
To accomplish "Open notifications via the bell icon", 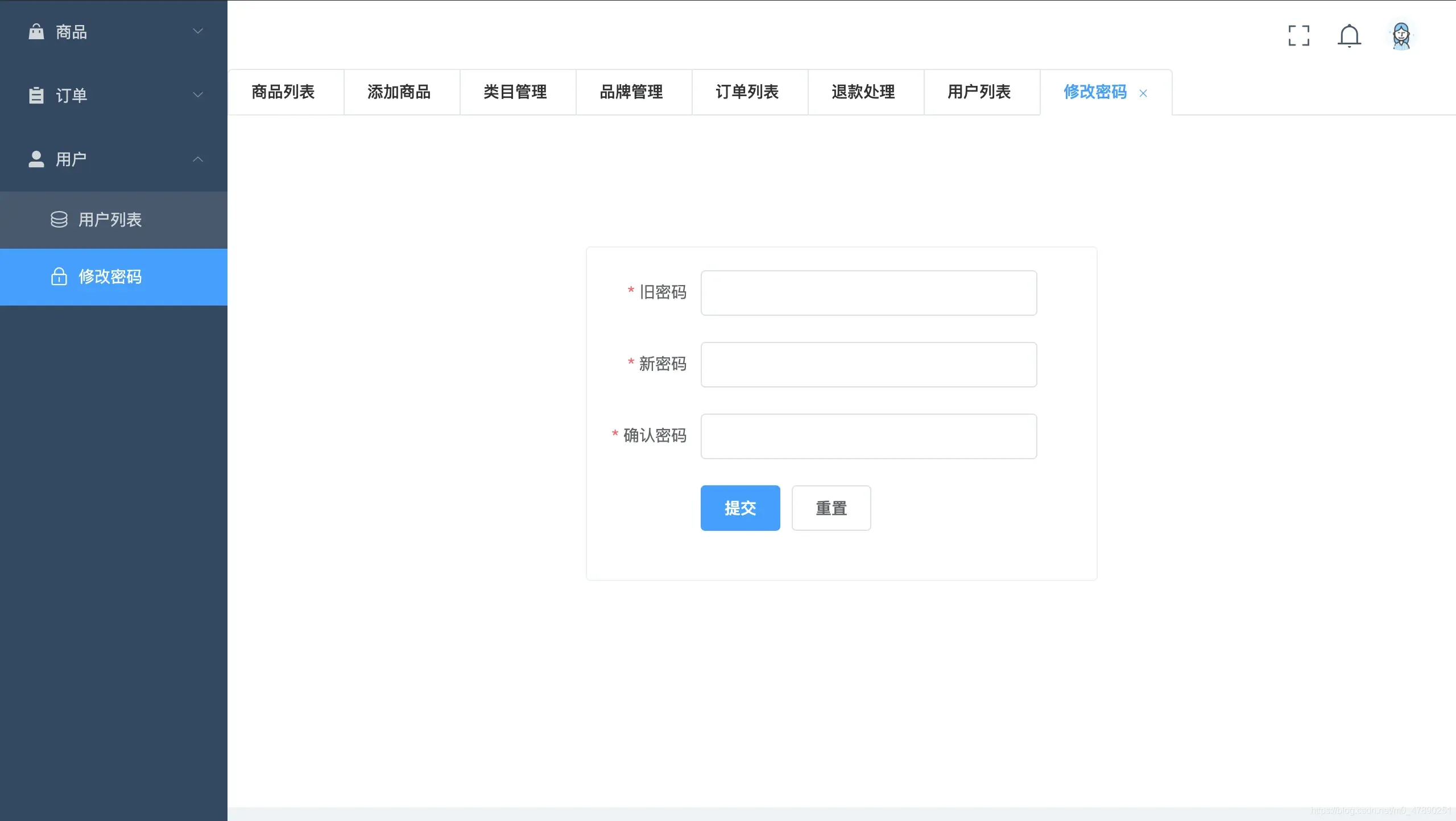I will click(x=1350, y=35).
